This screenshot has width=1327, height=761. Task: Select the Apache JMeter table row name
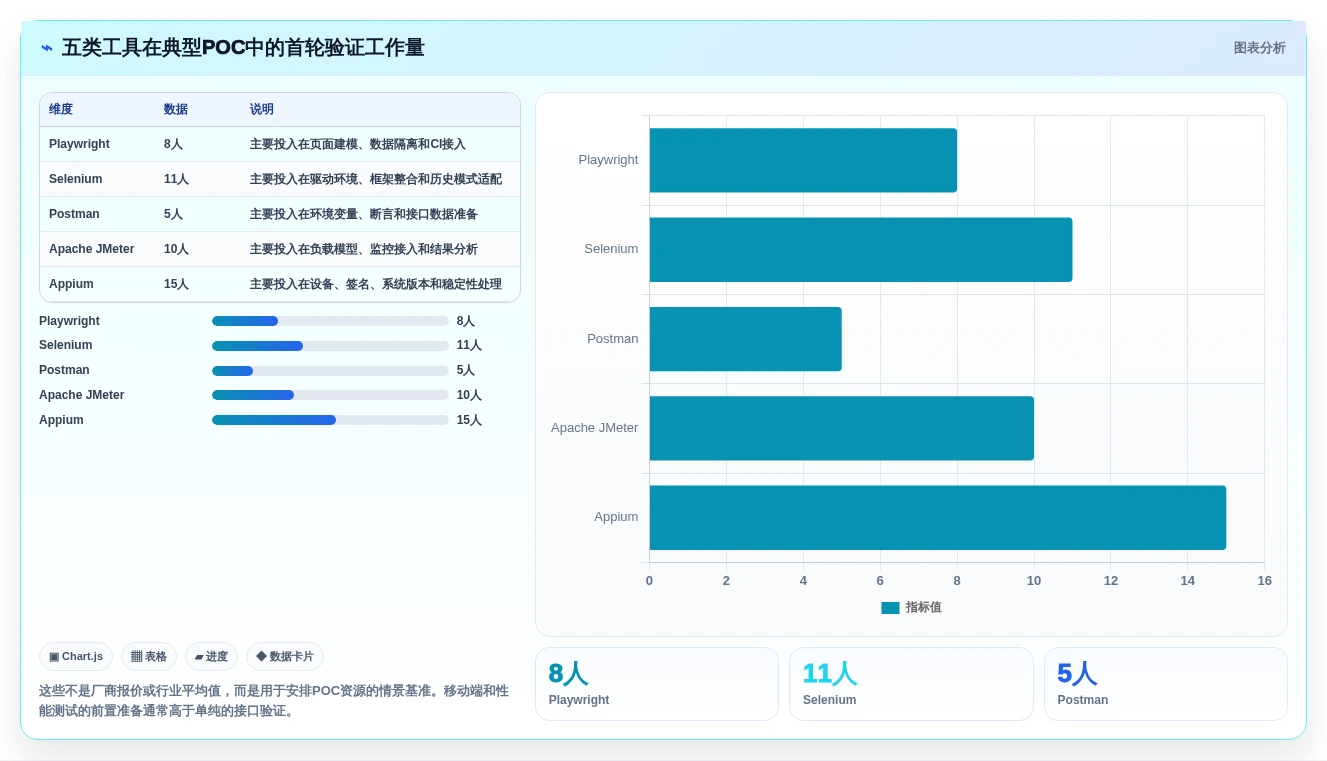[91, 249]
